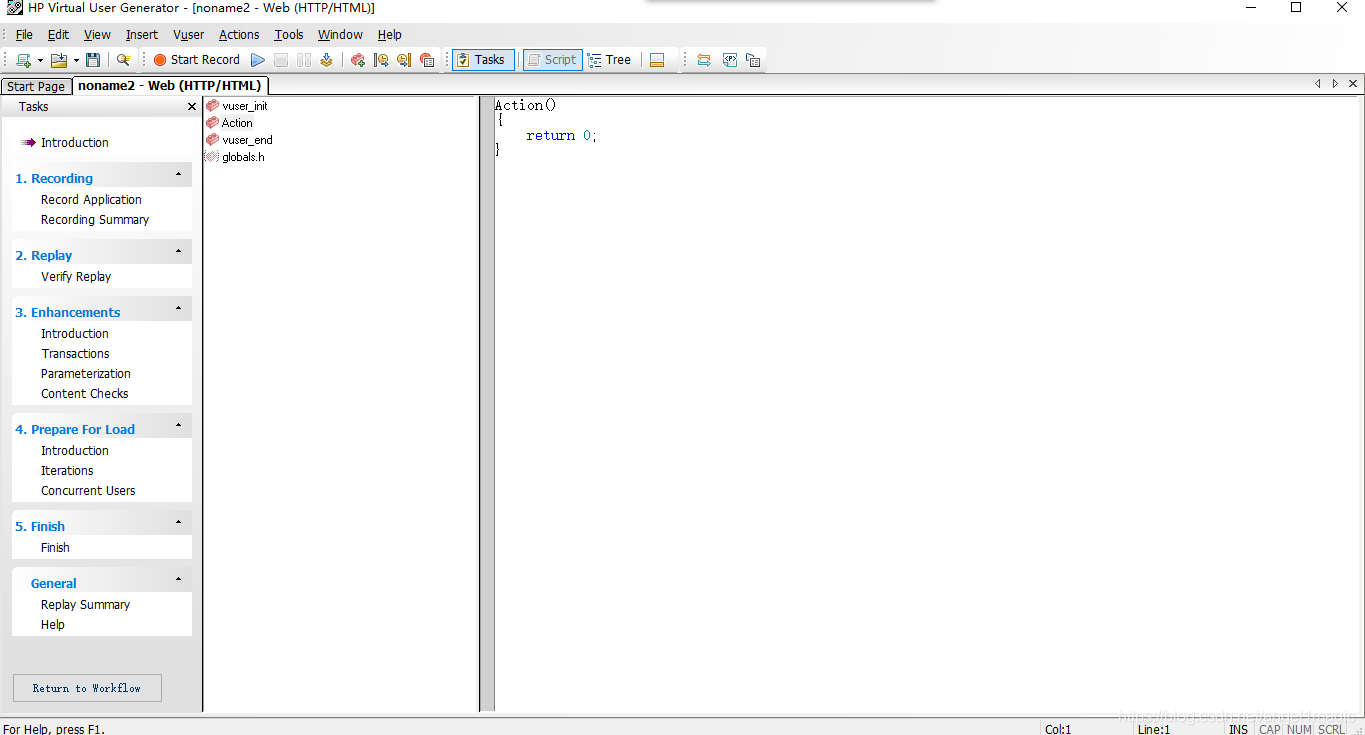Insert an end transaction via its clock icon
Image resolution: width=1365 pixels, height=735 pixels.
[x=404, y=60]
